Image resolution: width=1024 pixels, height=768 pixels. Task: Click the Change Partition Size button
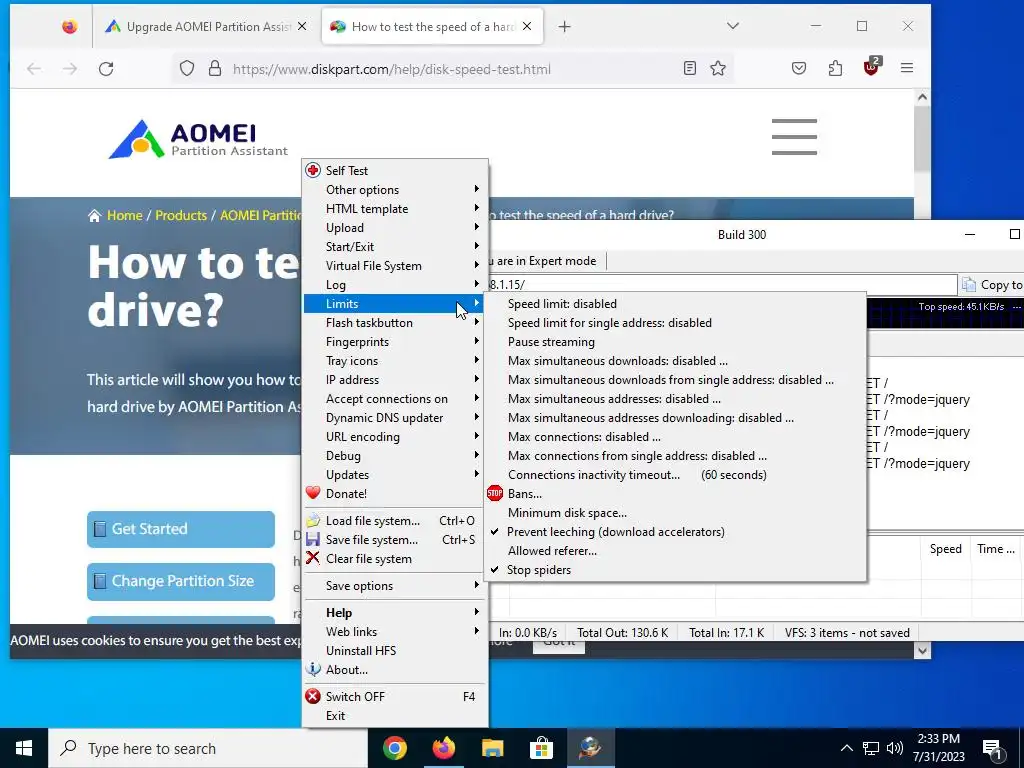coord(181,581)
